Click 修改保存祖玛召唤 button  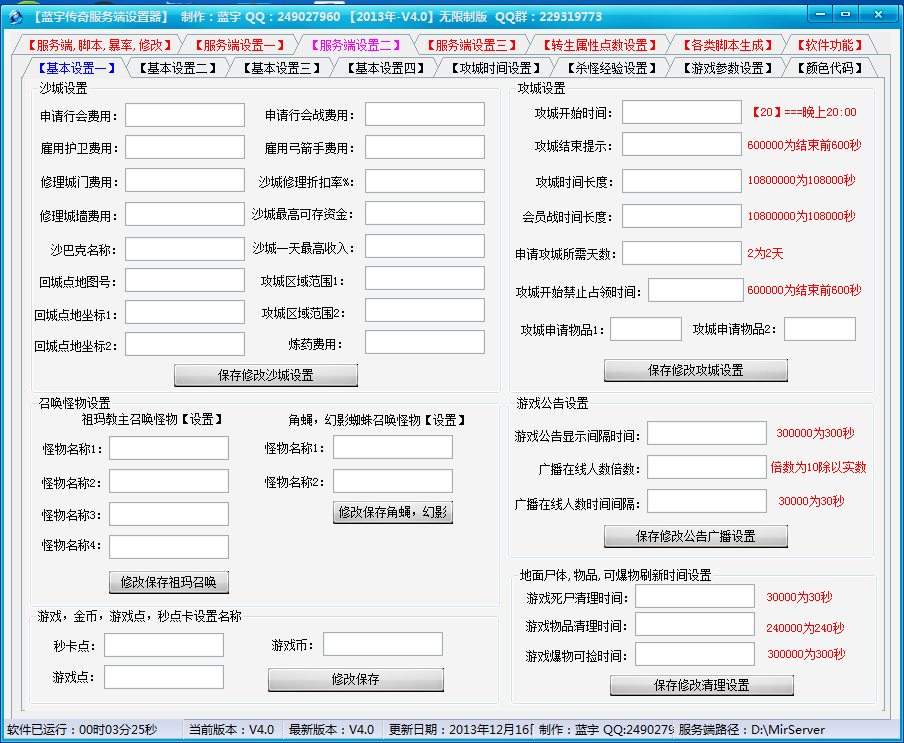click(x=168, y=582)
